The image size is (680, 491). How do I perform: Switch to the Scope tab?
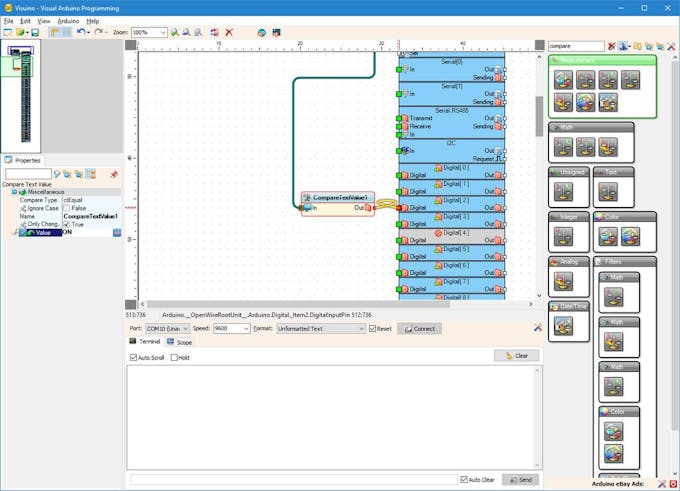[x=180, y=342]
